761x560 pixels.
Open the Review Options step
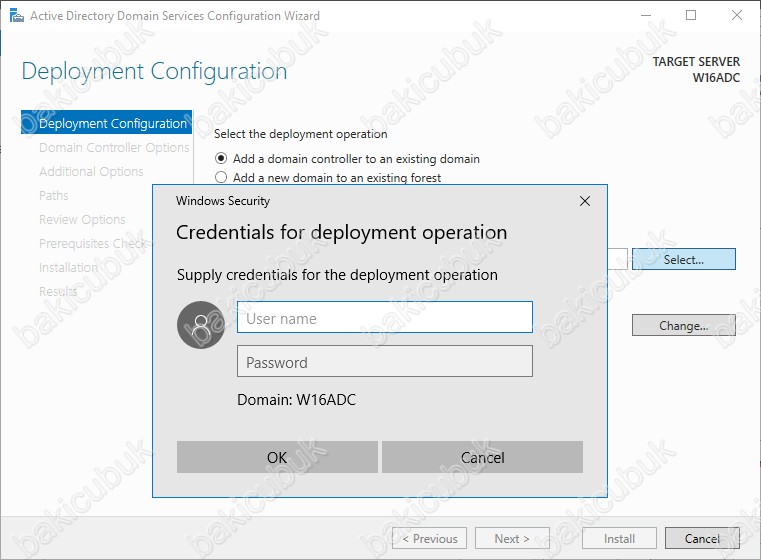coord(82,219)
